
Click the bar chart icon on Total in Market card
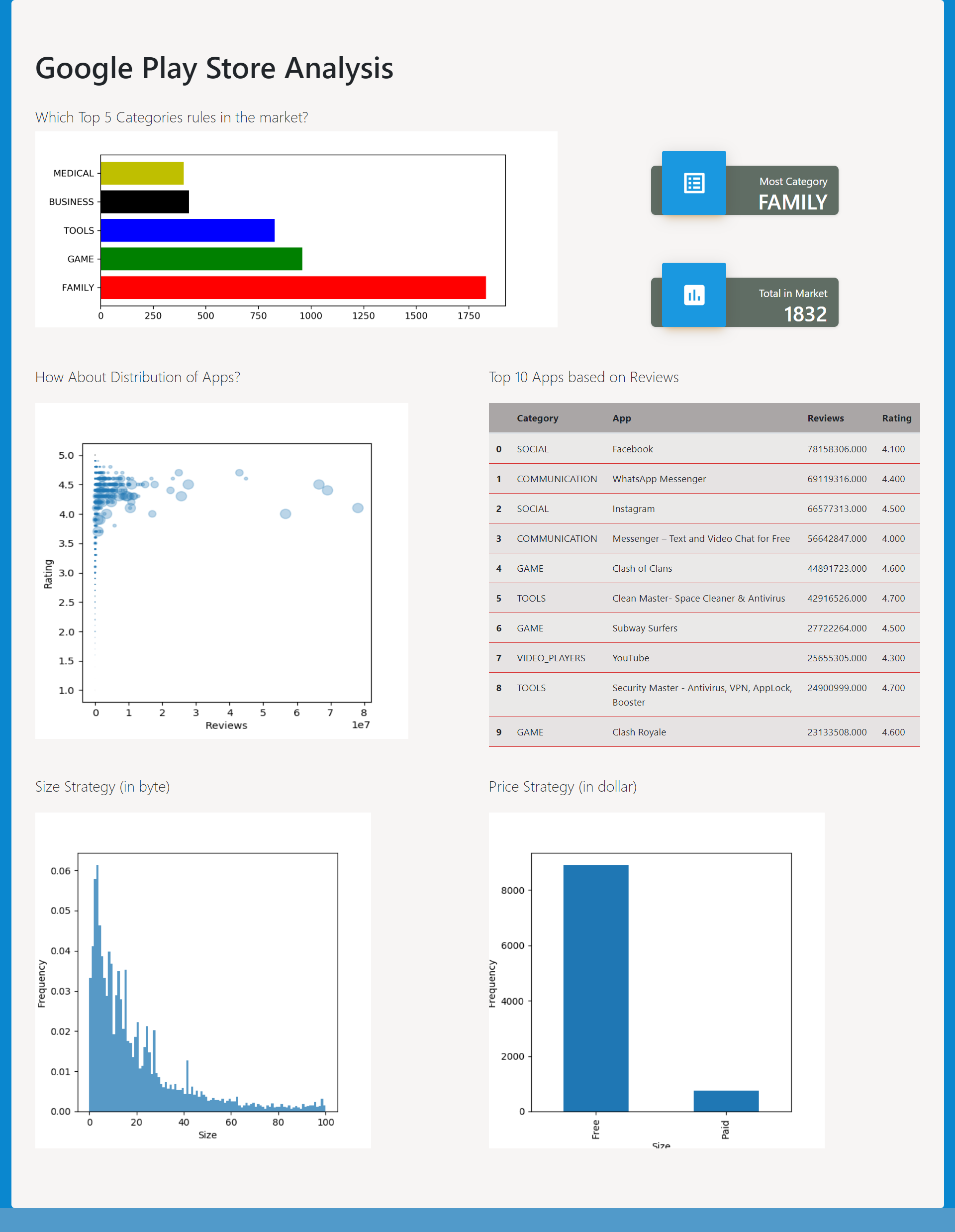[x=693, y=295]
